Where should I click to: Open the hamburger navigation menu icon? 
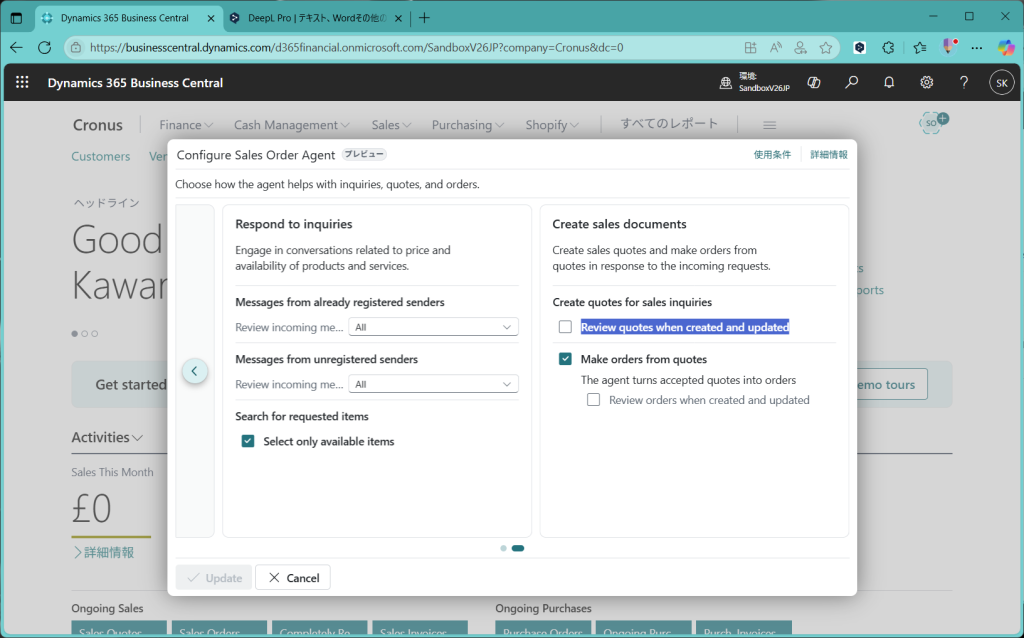click(769, 125)
